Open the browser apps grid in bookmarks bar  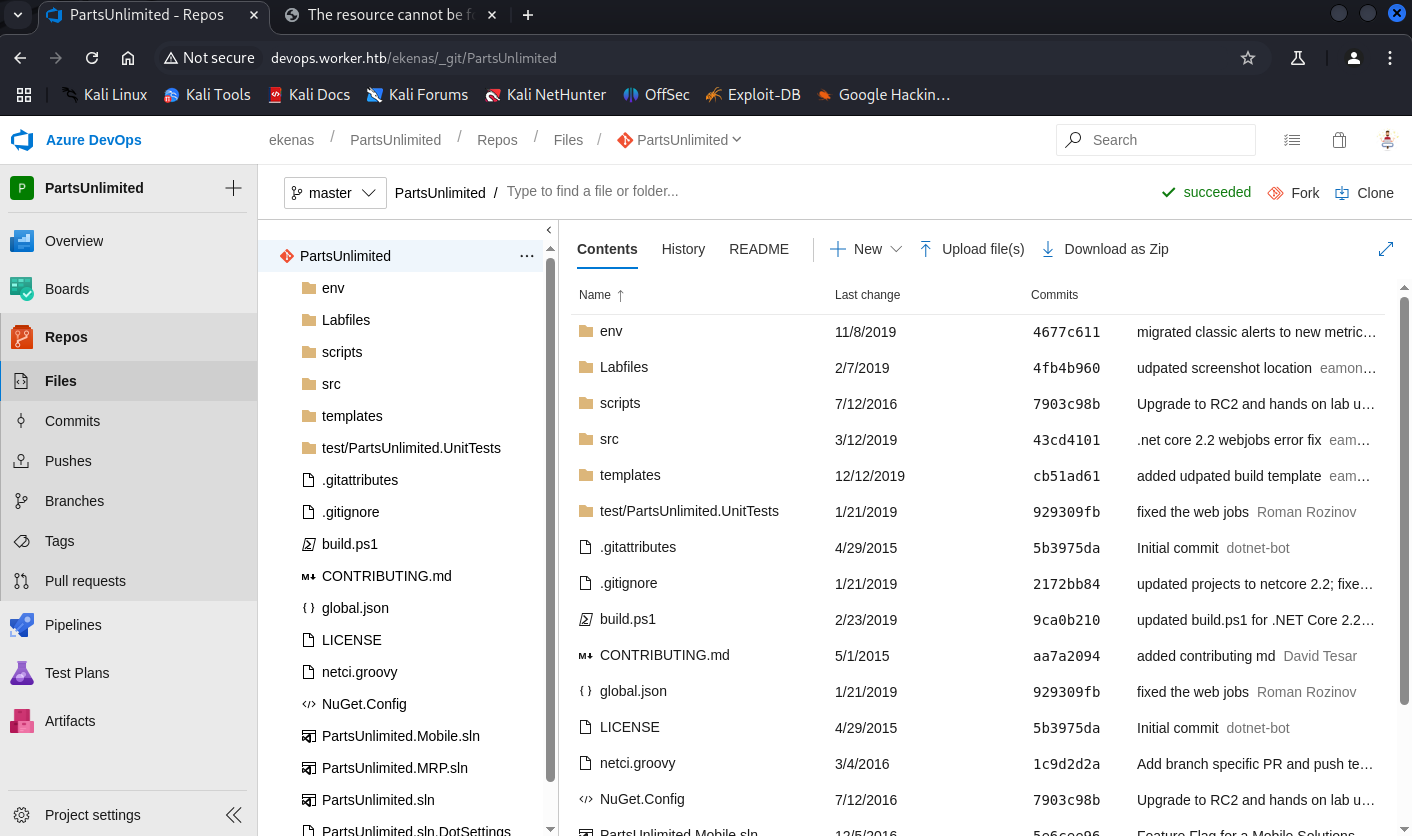pos(24,95)
